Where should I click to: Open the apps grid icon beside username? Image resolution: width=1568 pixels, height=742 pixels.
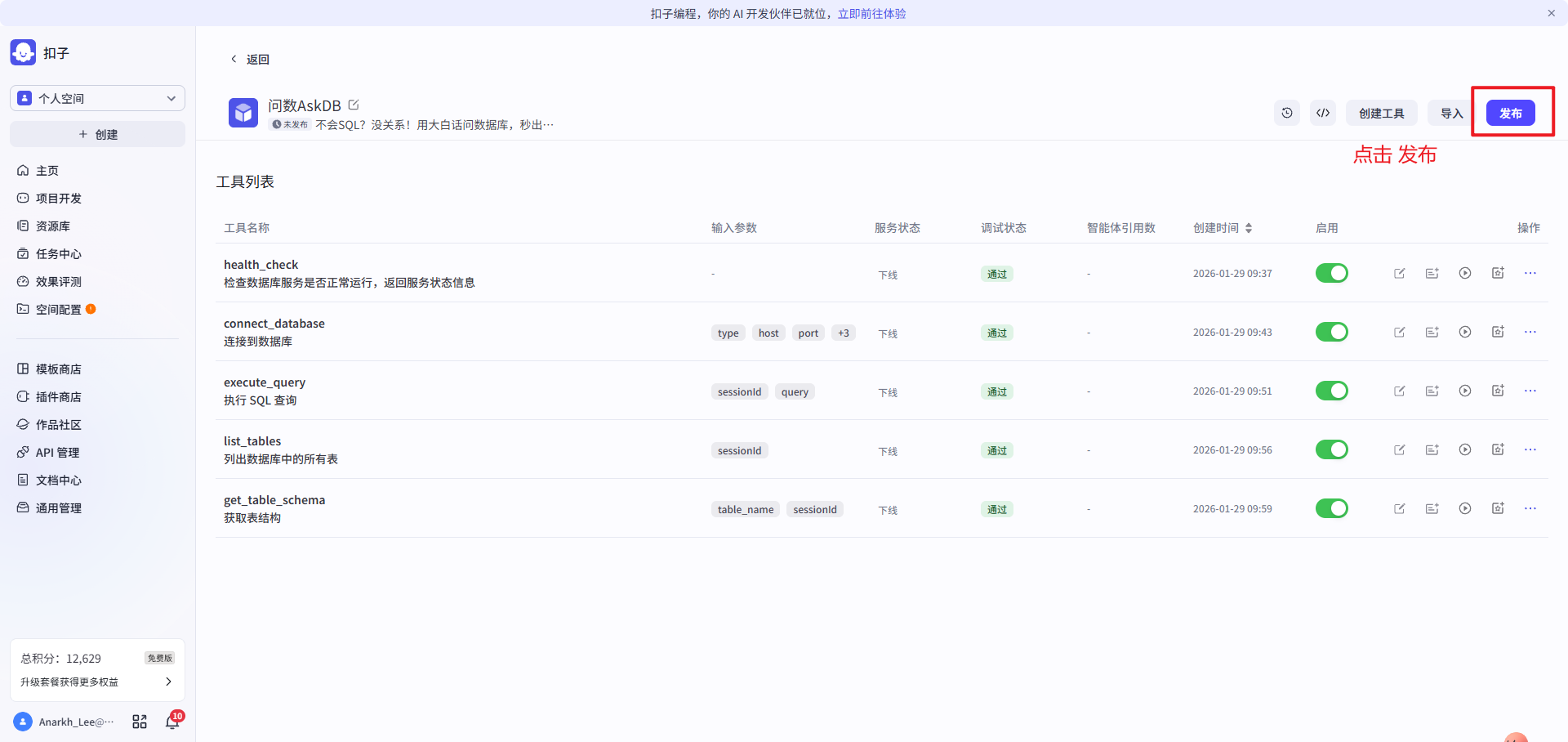140,722
